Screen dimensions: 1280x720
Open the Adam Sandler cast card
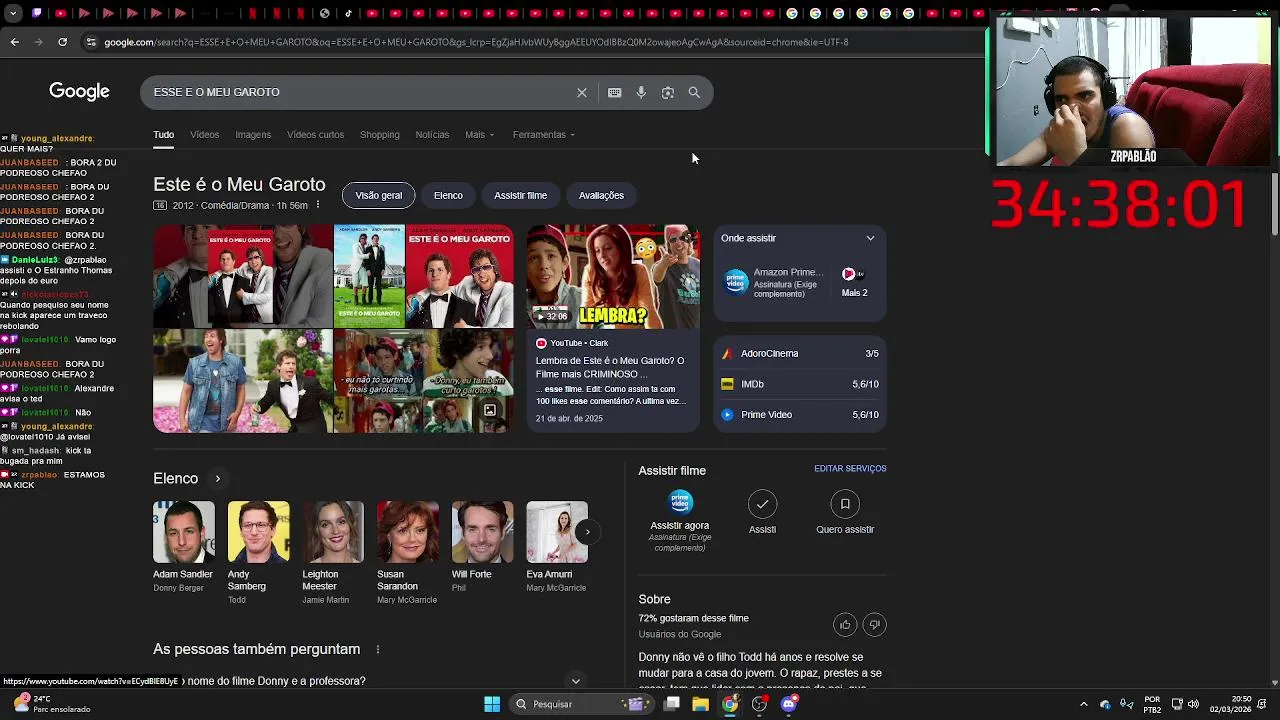[183, 547]
